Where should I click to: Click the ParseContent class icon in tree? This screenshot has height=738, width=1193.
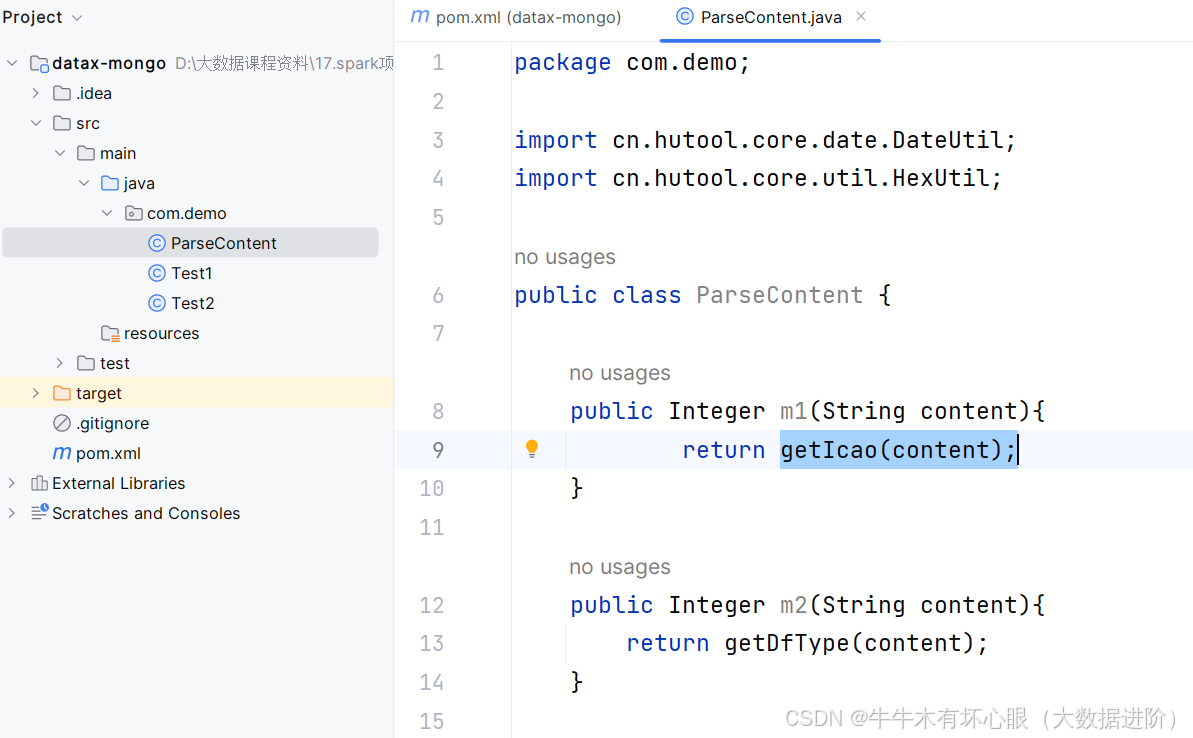[x=156, y=243]
